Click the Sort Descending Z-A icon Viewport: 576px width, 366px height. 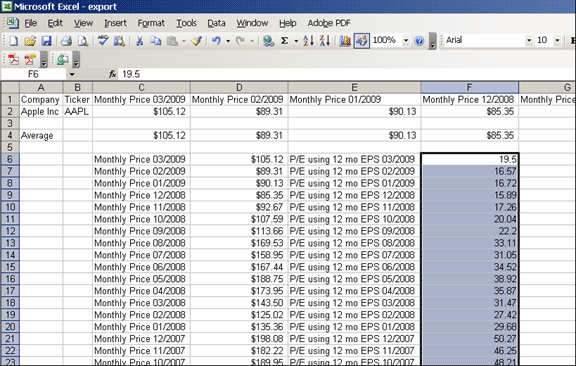pyautogui.click(x=325, y=40)
